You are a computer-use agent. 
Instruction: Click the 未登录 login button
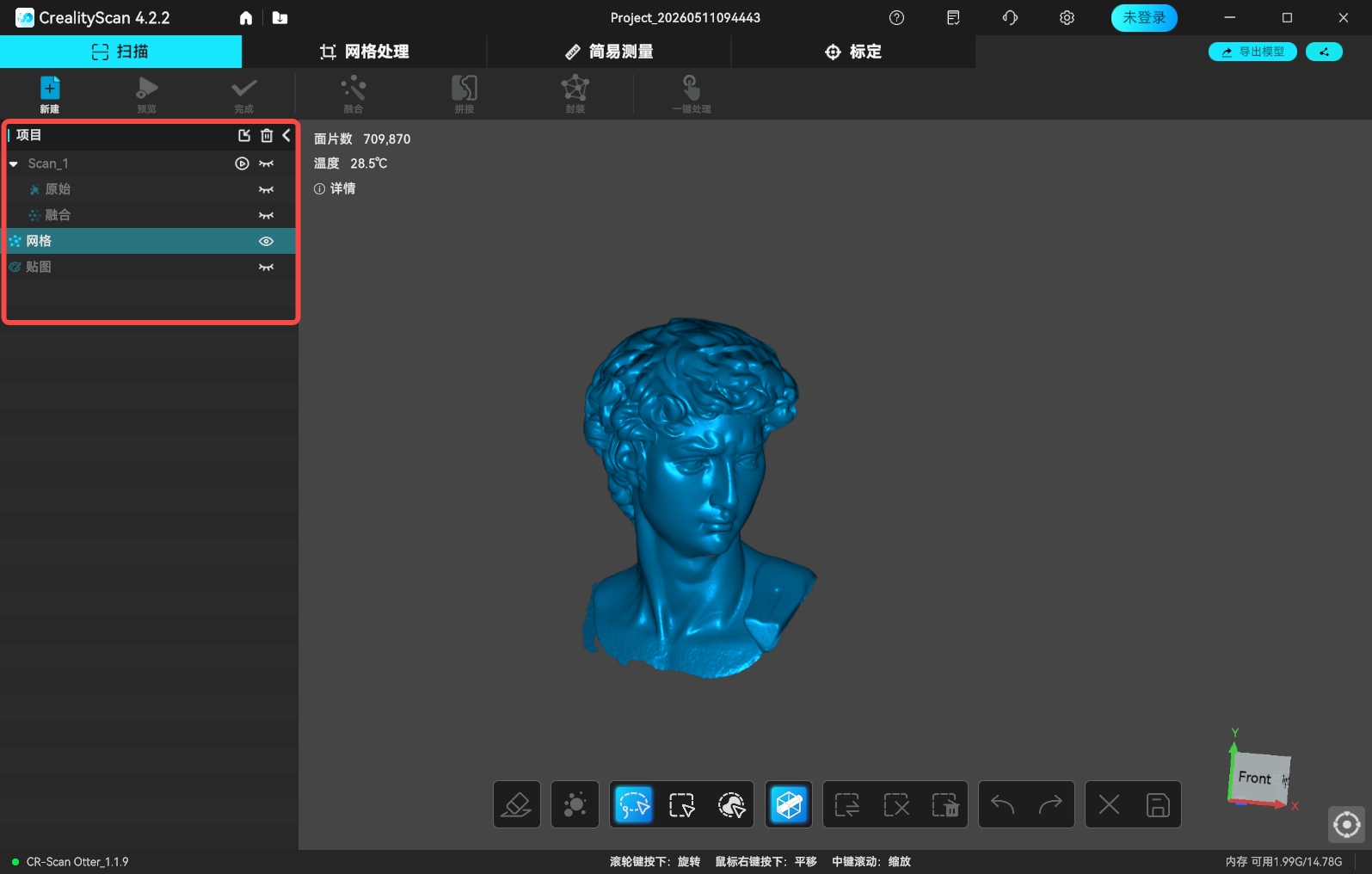point(1144,18)
